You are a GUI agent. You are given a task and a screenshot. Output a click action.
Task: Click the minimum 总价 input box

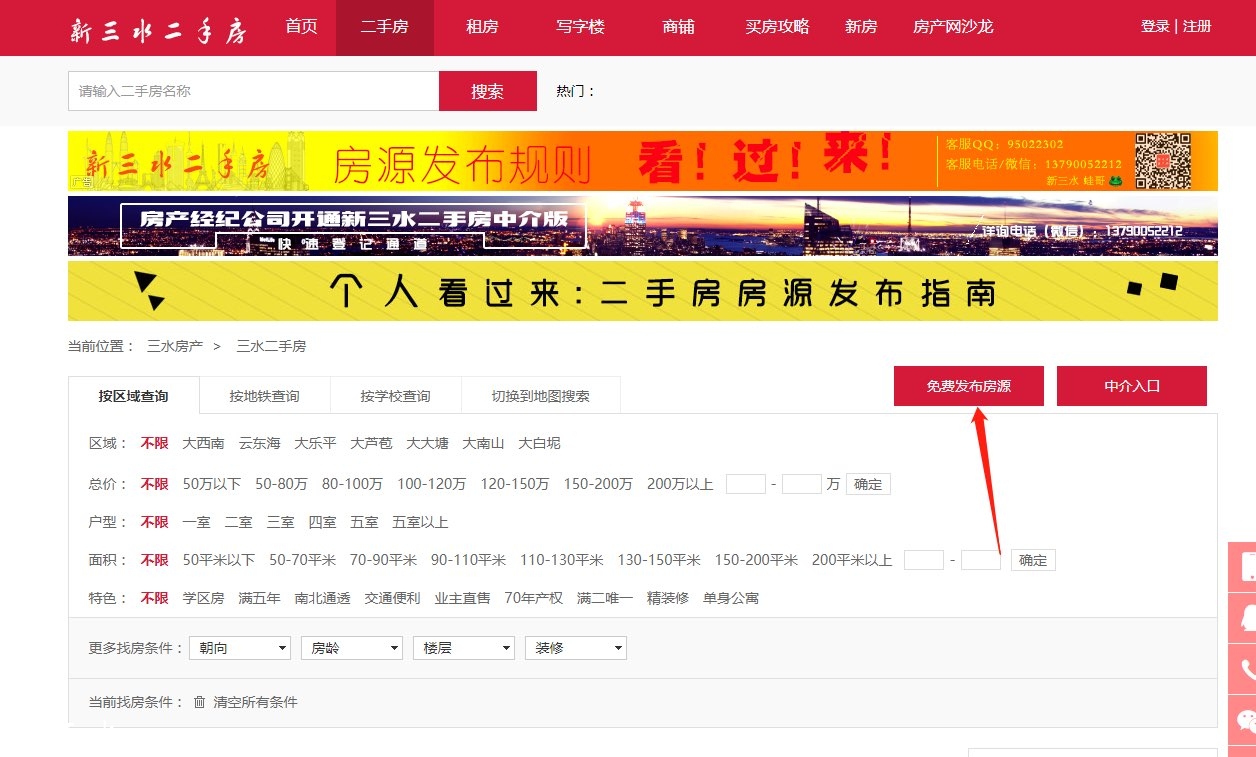[x=746, y=484]
